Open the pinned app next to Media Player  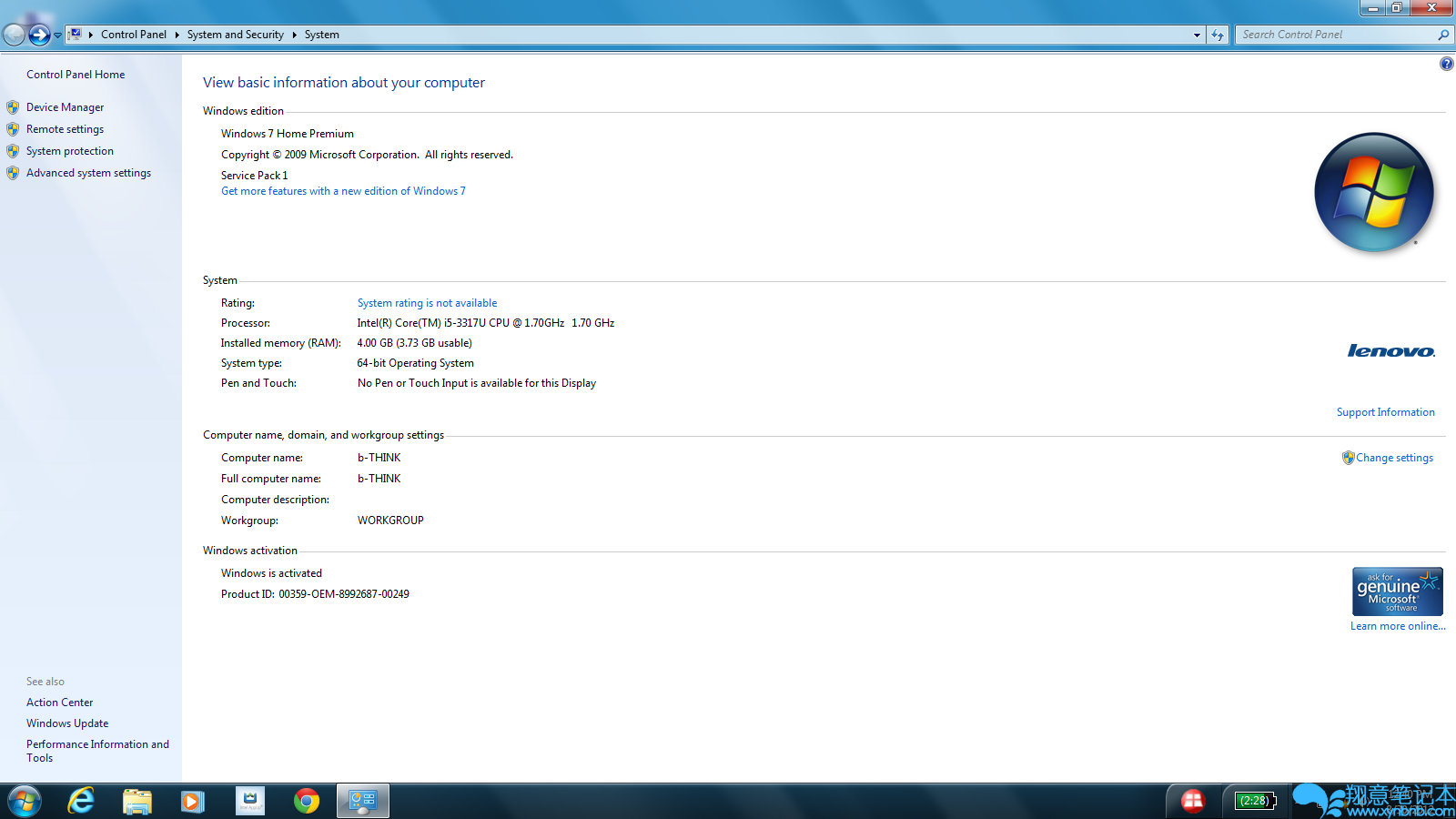coord(249,802)
